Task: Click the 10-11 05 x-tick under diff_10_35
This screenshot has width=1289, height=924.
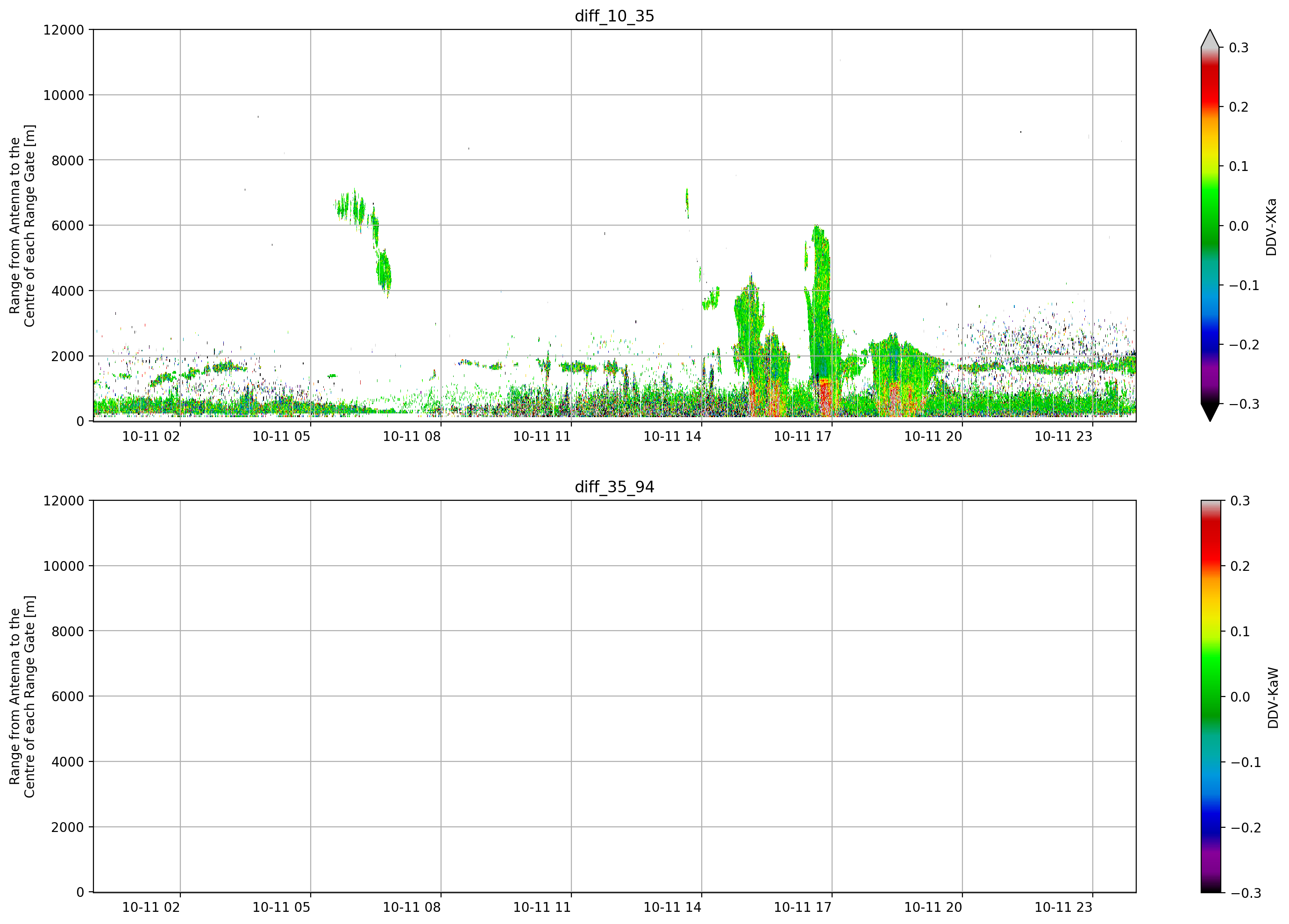Action: click(281, 436)
